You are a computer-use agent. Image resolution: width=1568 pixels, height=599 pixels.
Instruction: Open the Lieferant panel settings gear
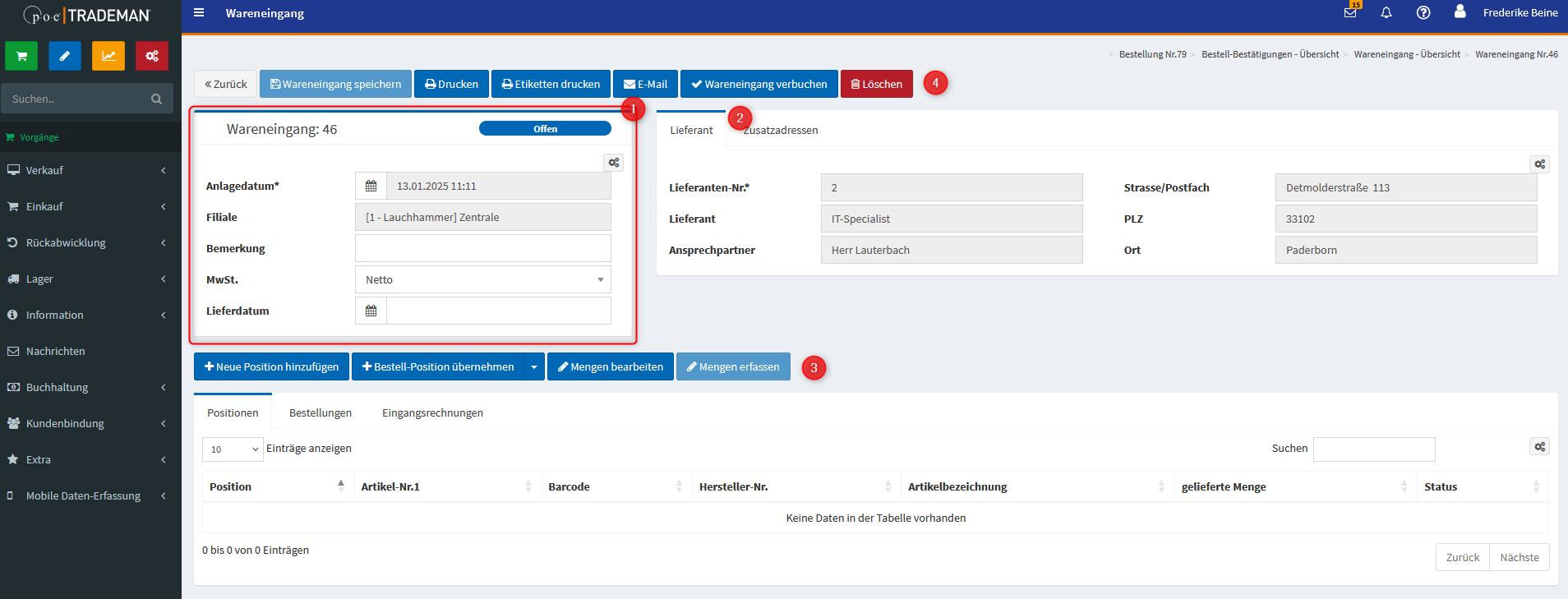[x=1539, y=164]
